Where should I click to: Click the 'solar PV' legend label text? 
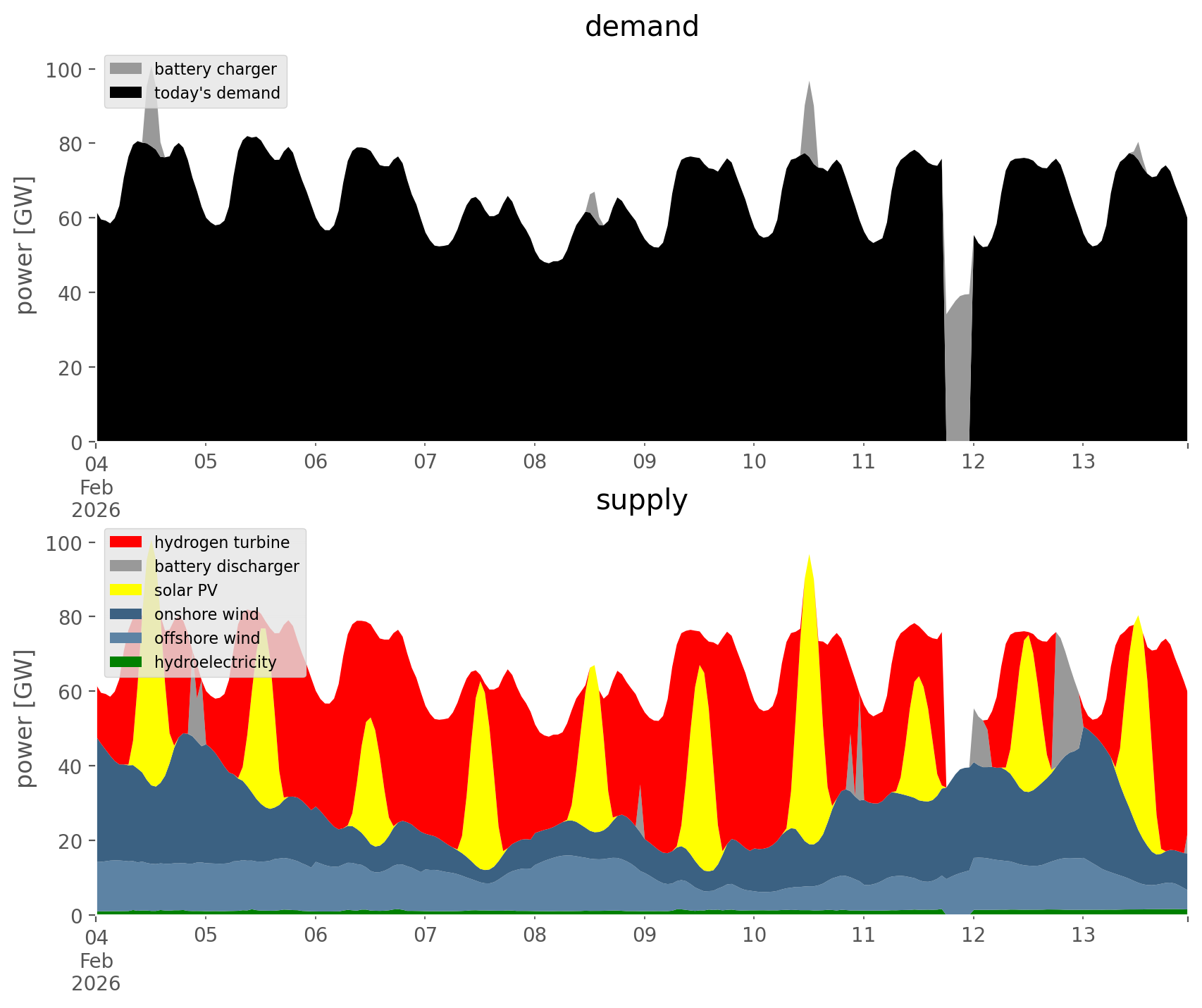click(x=185, y=590)
